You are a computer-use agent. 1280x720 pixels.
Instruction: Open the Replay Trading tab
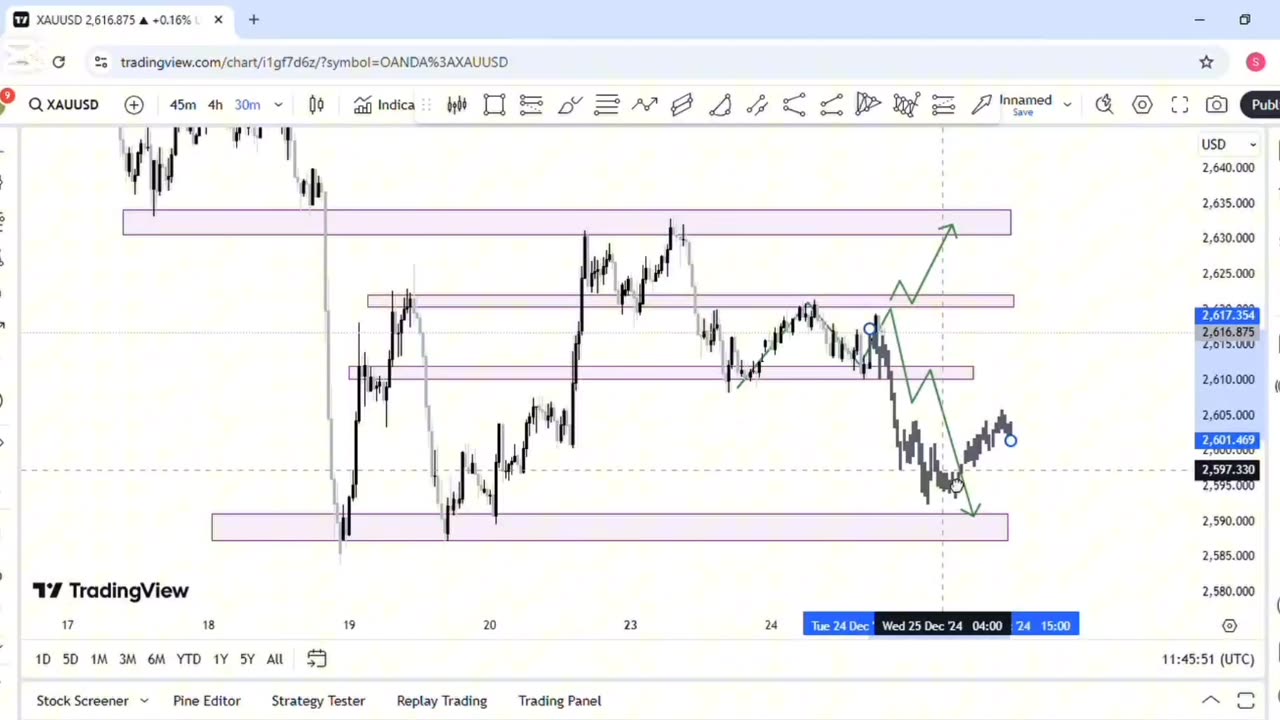click(x=442, y=701)
